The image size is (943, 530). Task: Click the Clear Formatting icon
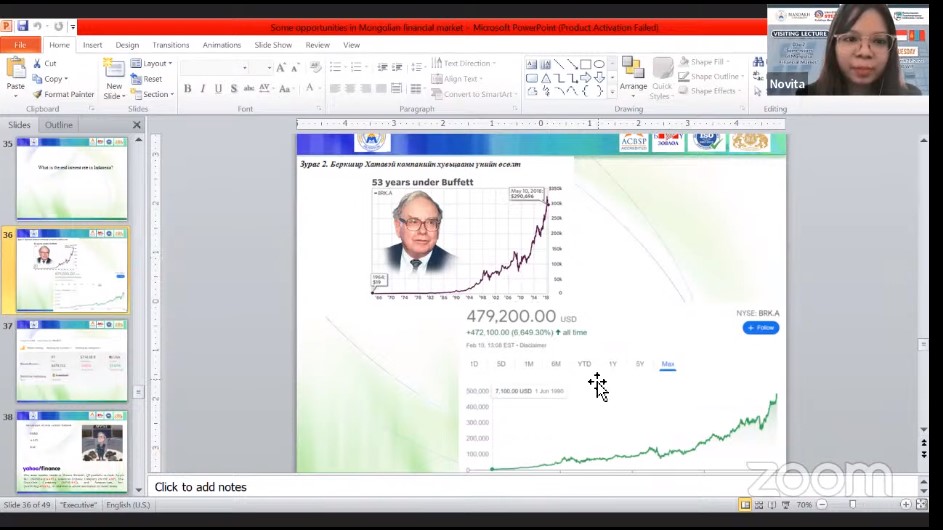pos(315,67)
